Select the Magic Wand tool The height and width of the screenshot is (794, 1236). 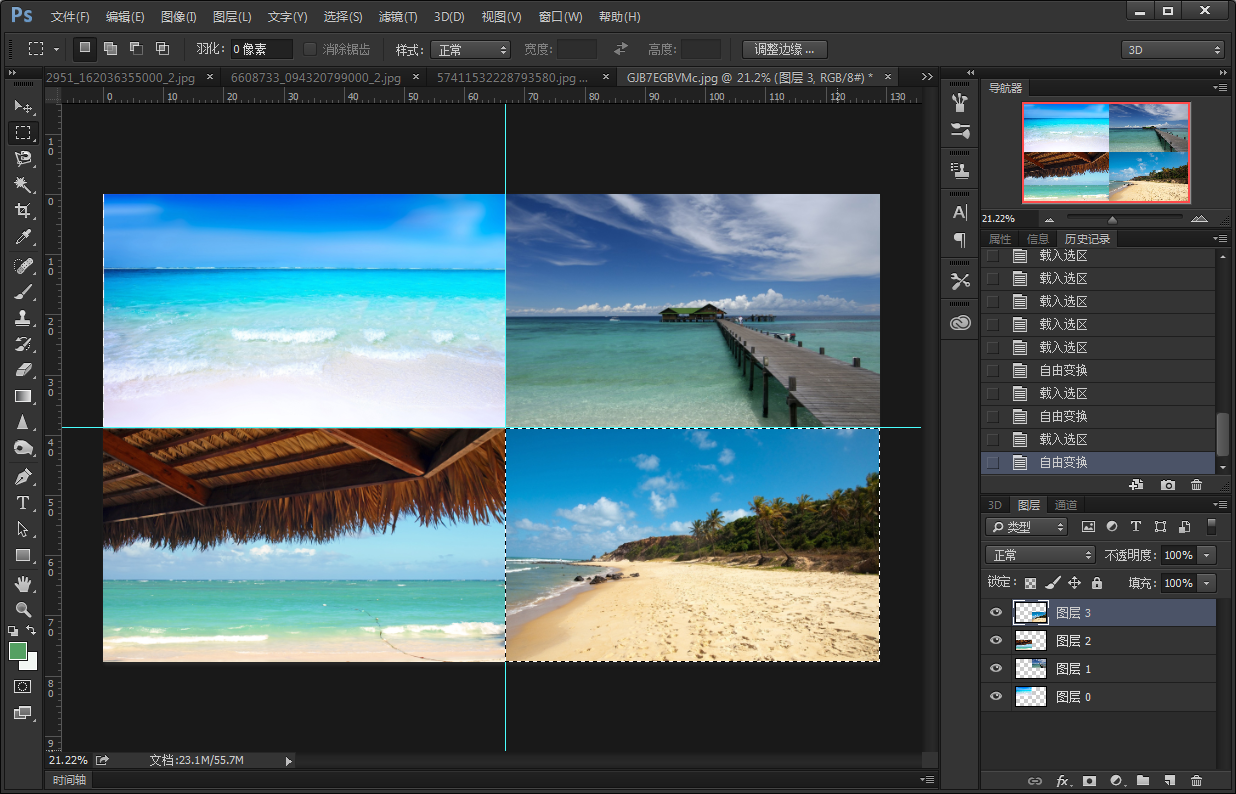23,184
